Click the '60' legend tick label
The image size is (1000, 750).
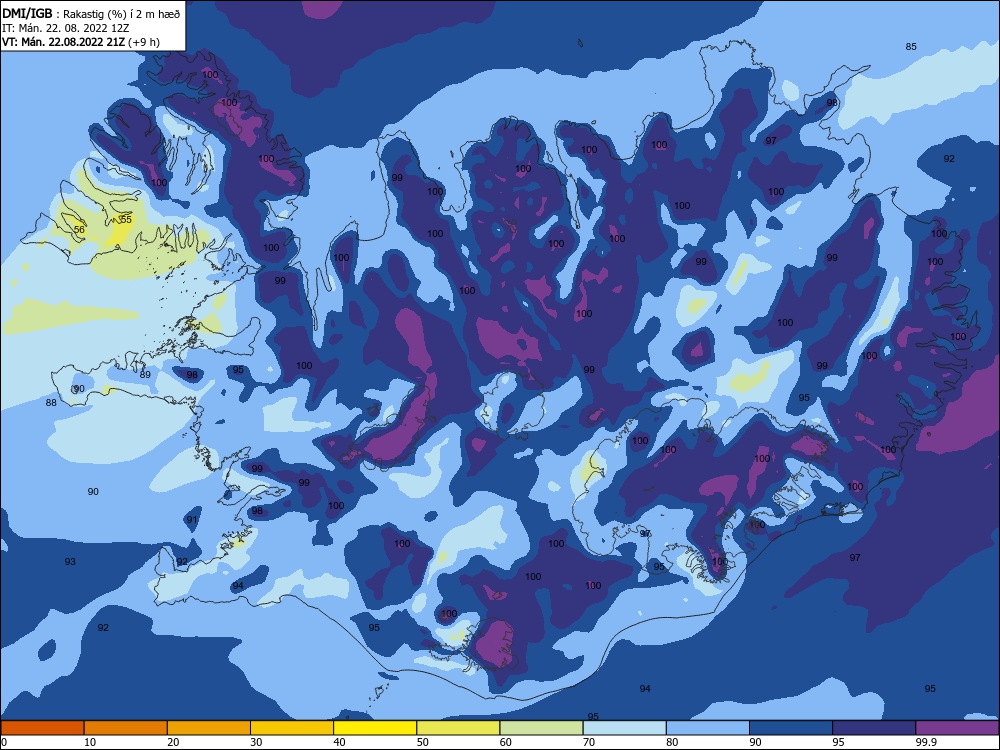[506, 742]
